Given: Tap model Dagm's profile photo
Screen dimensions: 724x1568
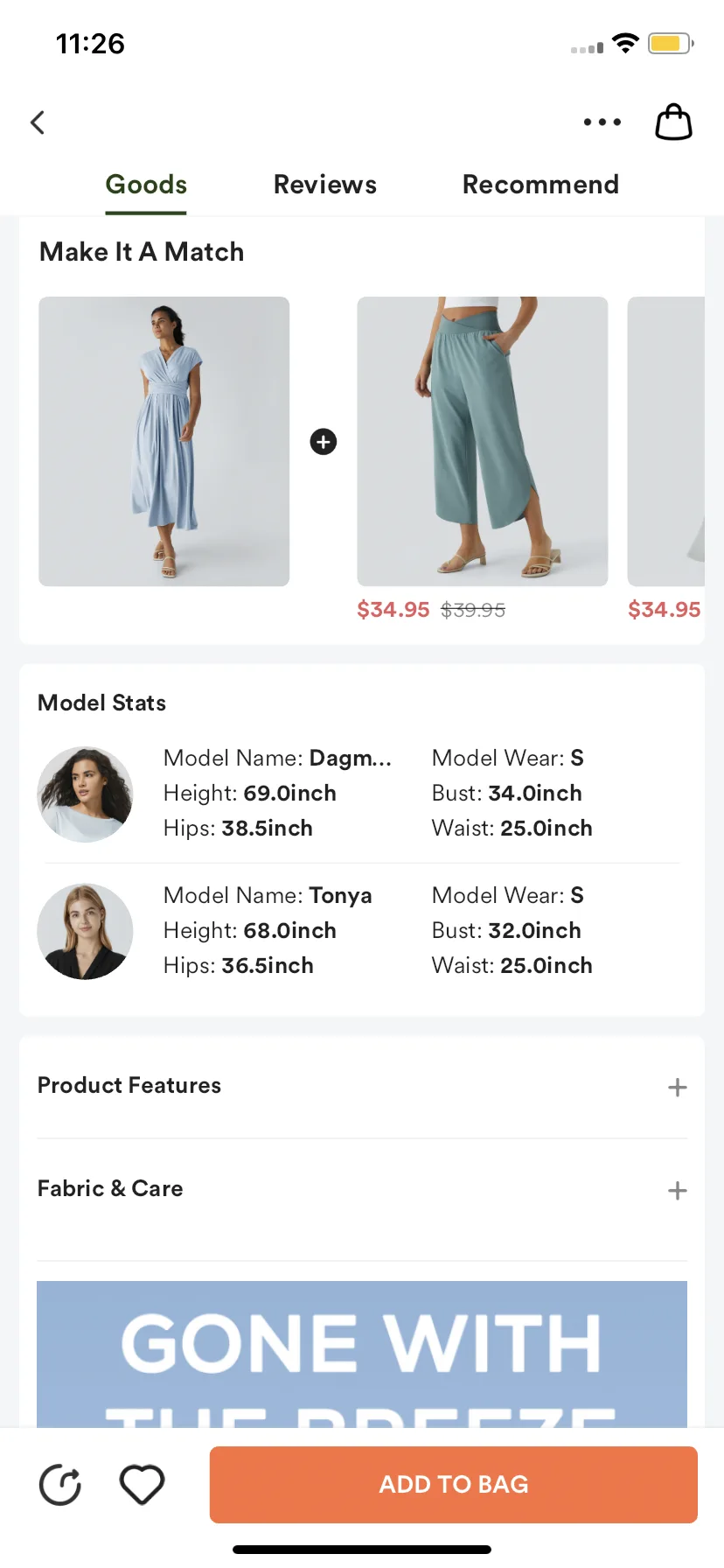Looking at the screenshot, I should tap(85, 794).
